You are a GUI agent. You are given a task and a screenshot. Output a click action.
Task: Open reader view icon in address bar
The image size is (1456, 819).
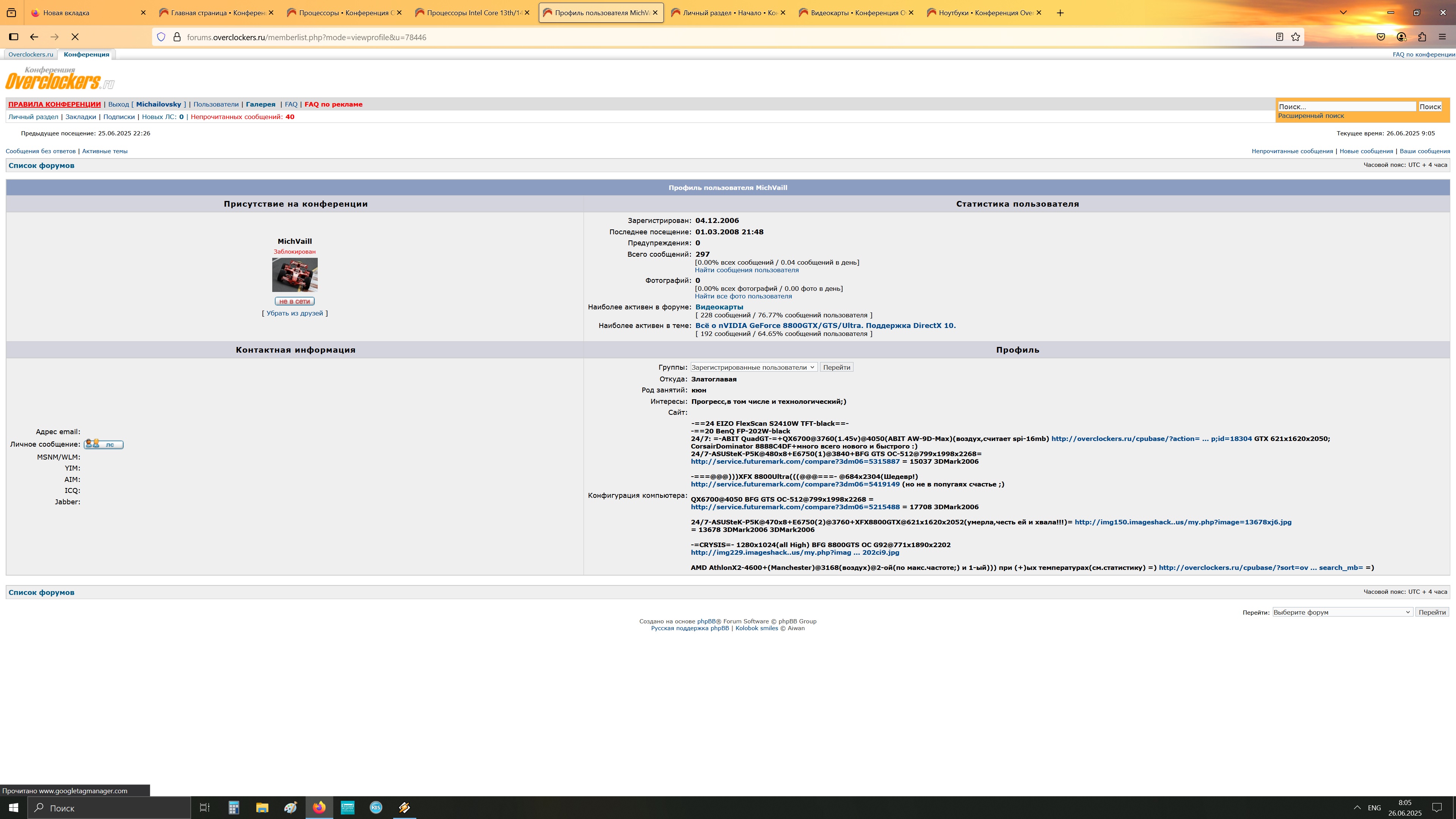[1279, 37]
